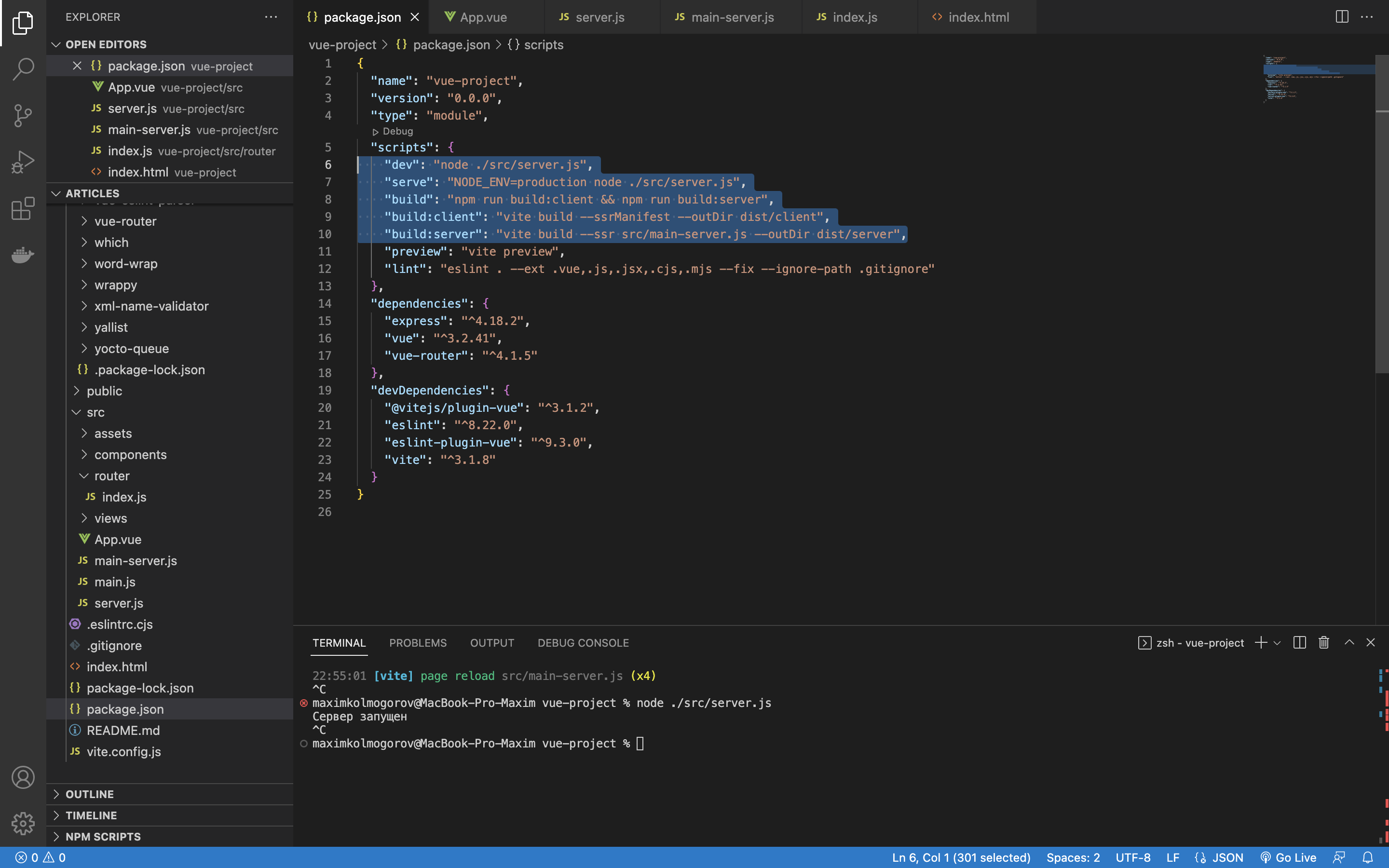
Task: Open vite.config.js in the file tree
Action: point(169,751)
